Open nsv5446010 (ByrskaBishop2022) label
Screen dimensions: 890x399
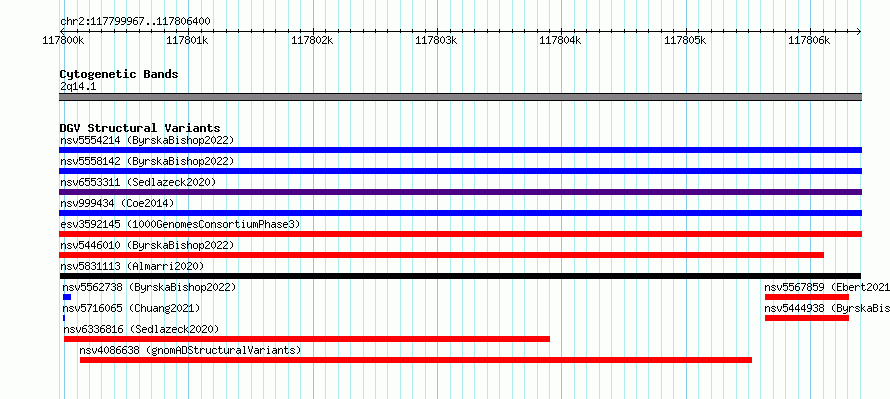147,245
